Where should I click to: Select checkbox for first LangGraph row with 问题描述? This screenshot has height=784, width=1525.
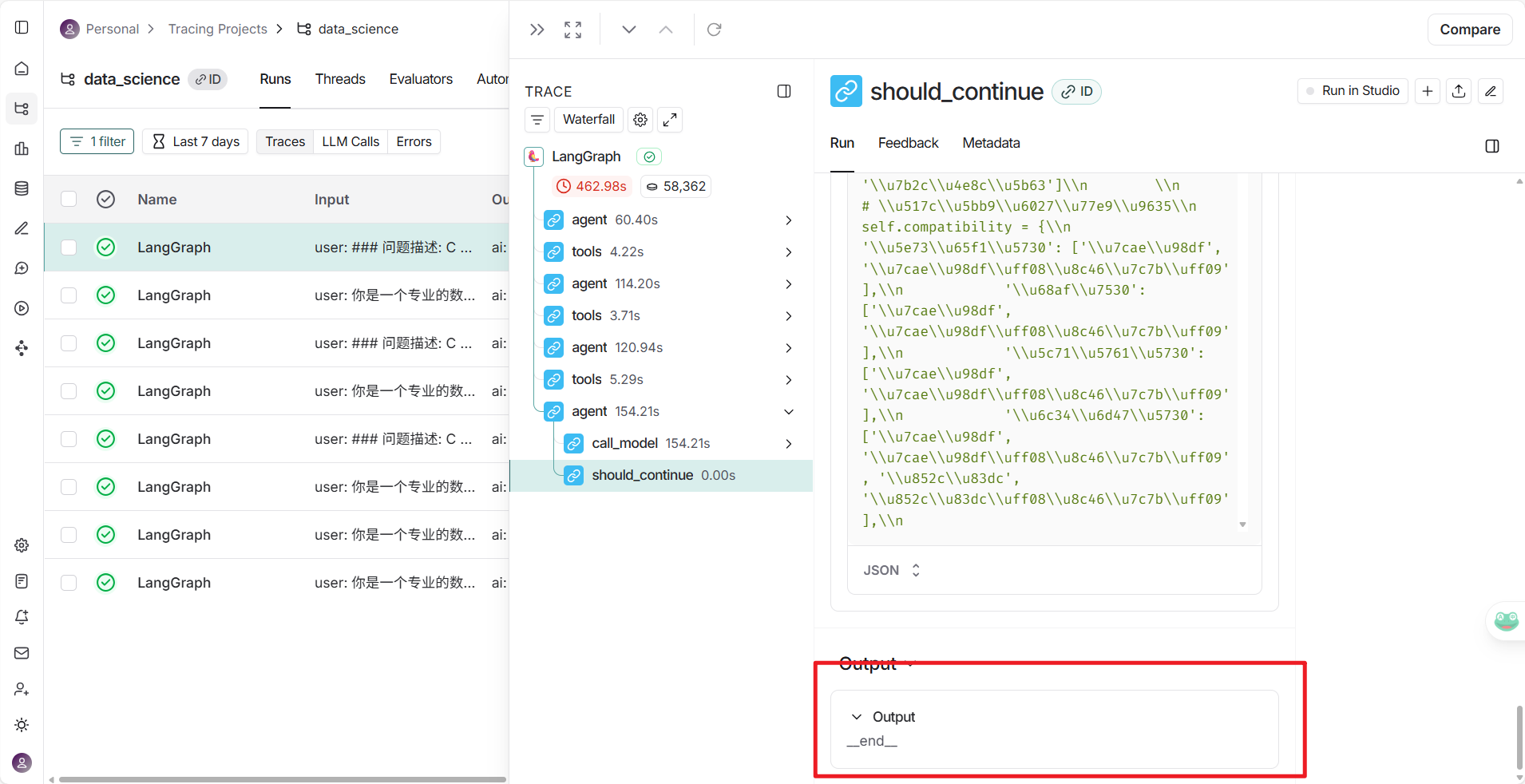click(69, 247)
